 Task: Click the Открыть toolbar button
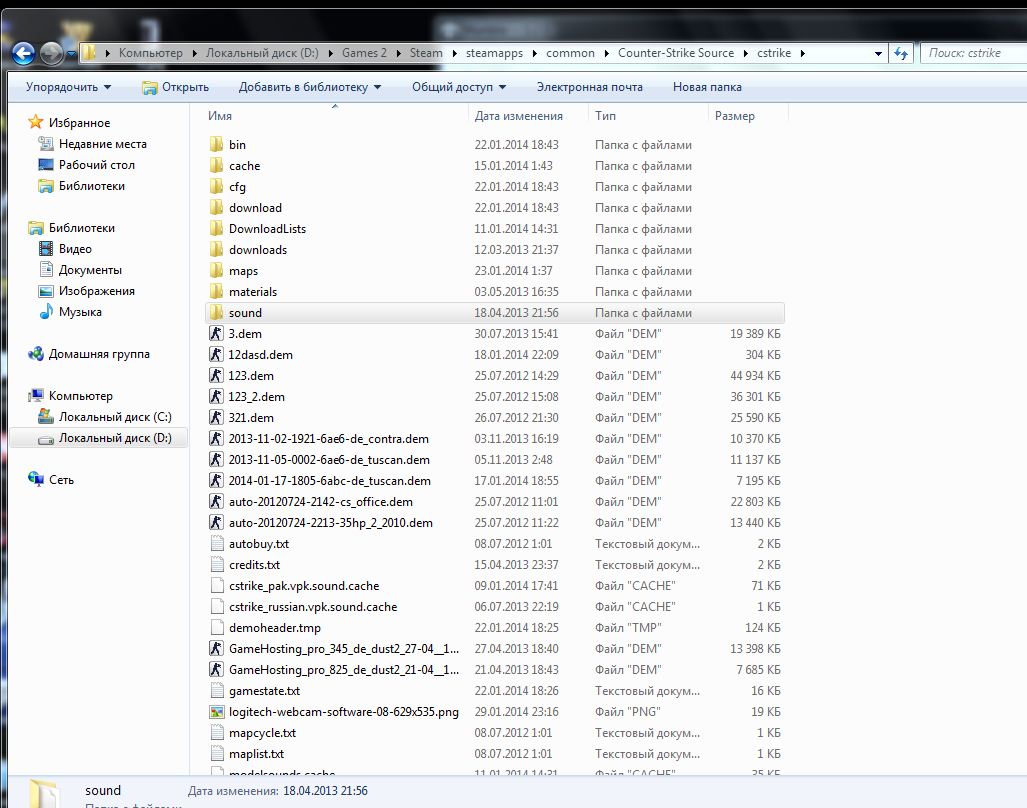click(x=176, y=87)
